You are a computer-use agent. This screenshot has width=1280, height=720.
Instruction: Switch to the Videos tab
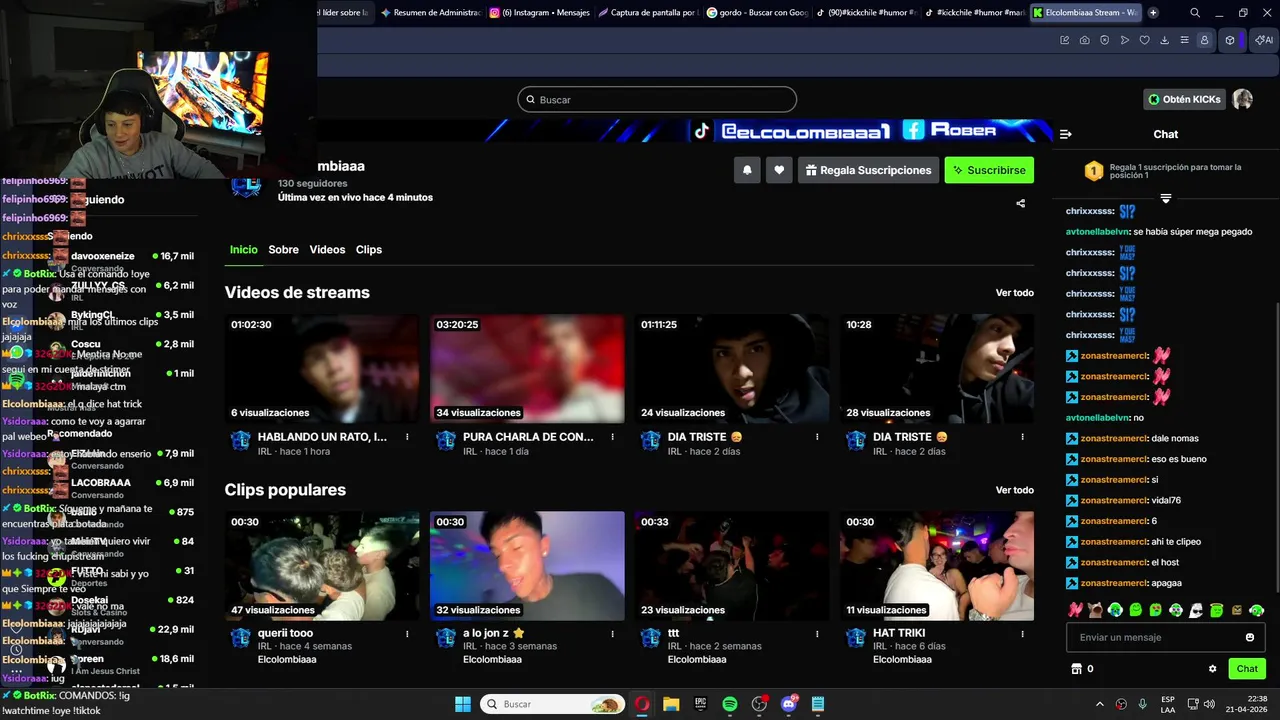(327, 250)
